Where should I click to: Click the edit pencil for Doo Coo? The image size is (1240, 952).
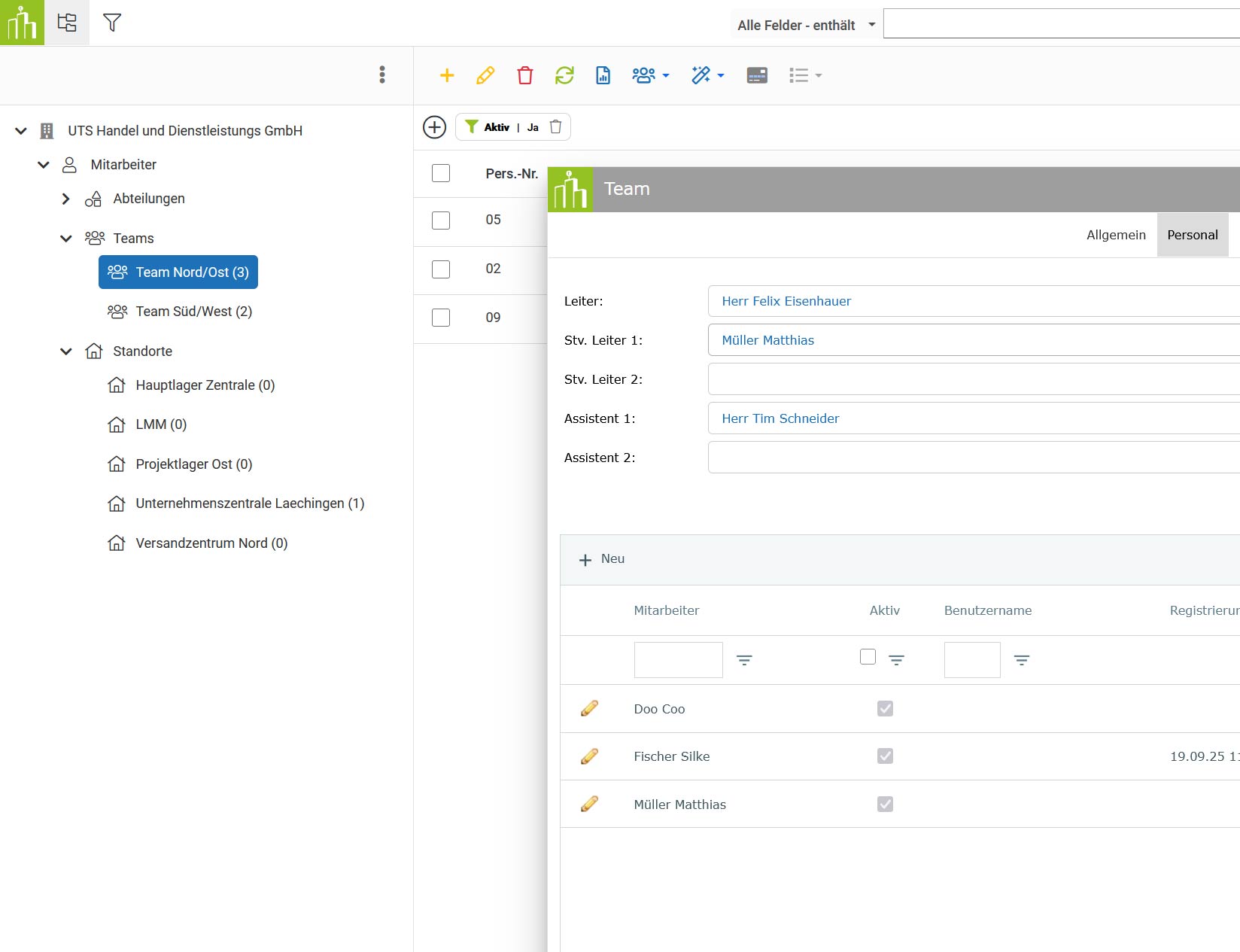tap(590, 708)
